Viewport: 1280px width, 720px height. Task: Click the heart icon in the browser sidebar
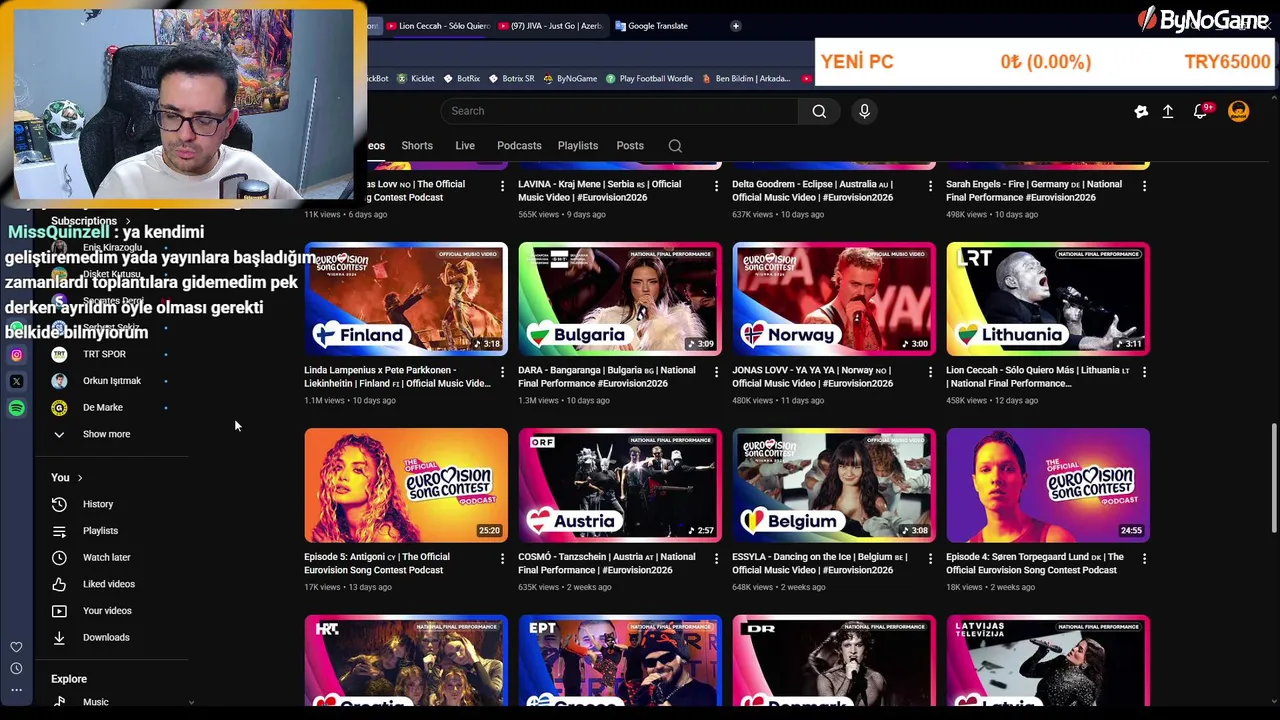16,647
